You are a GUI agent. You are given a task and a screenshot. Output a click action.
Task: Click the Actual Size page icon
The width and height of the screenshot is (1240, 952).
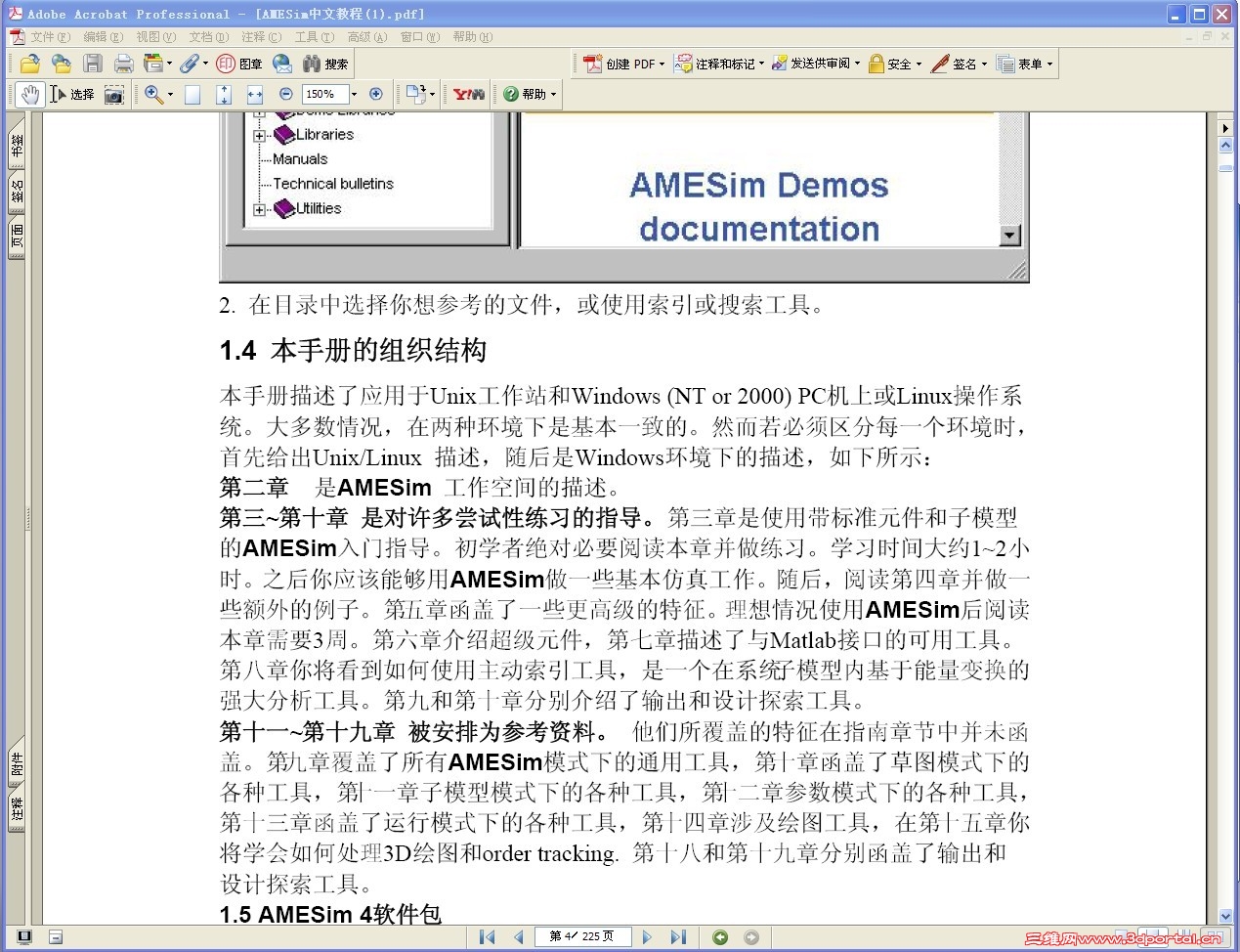pos(192,94)
